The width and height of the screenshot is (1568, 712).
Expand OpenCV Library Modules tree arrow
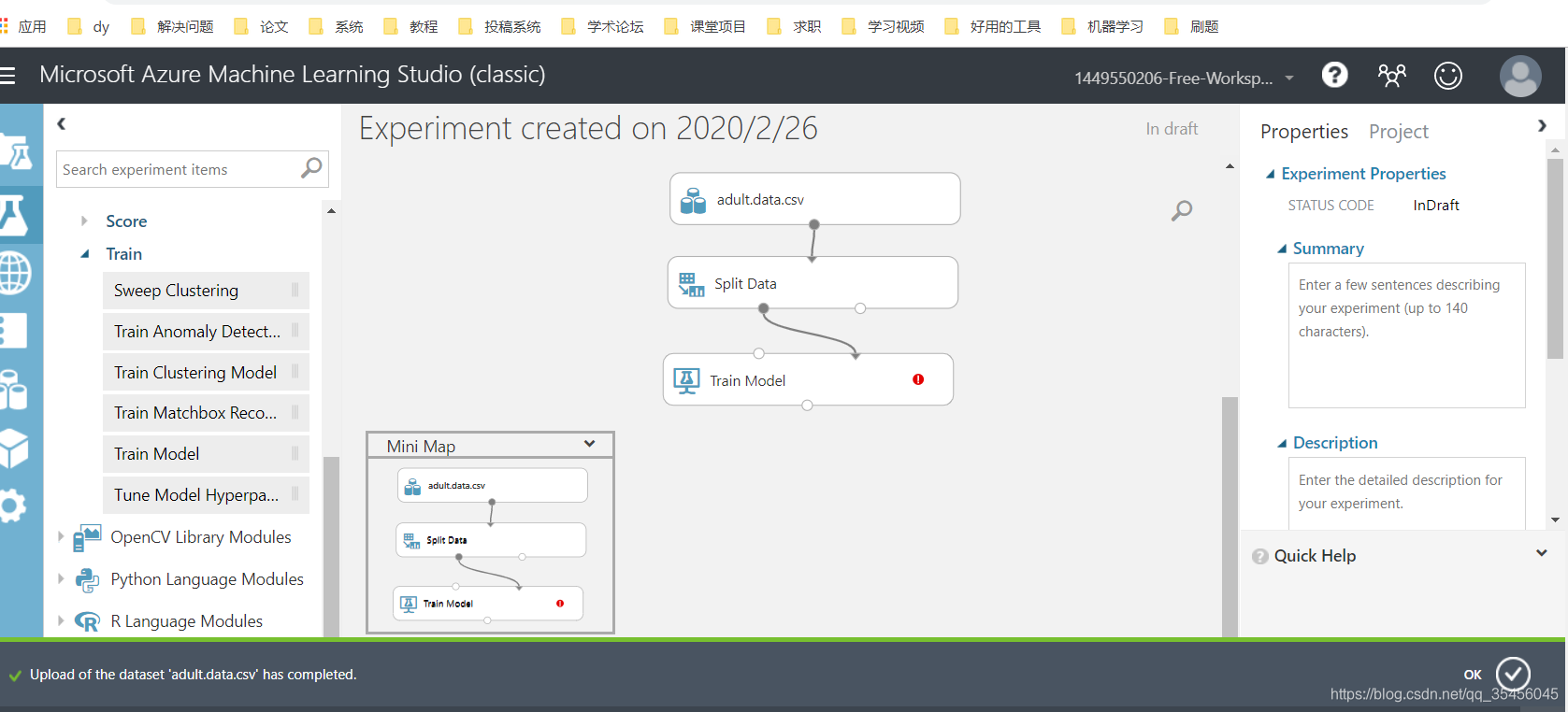click(x=61, y=536)
